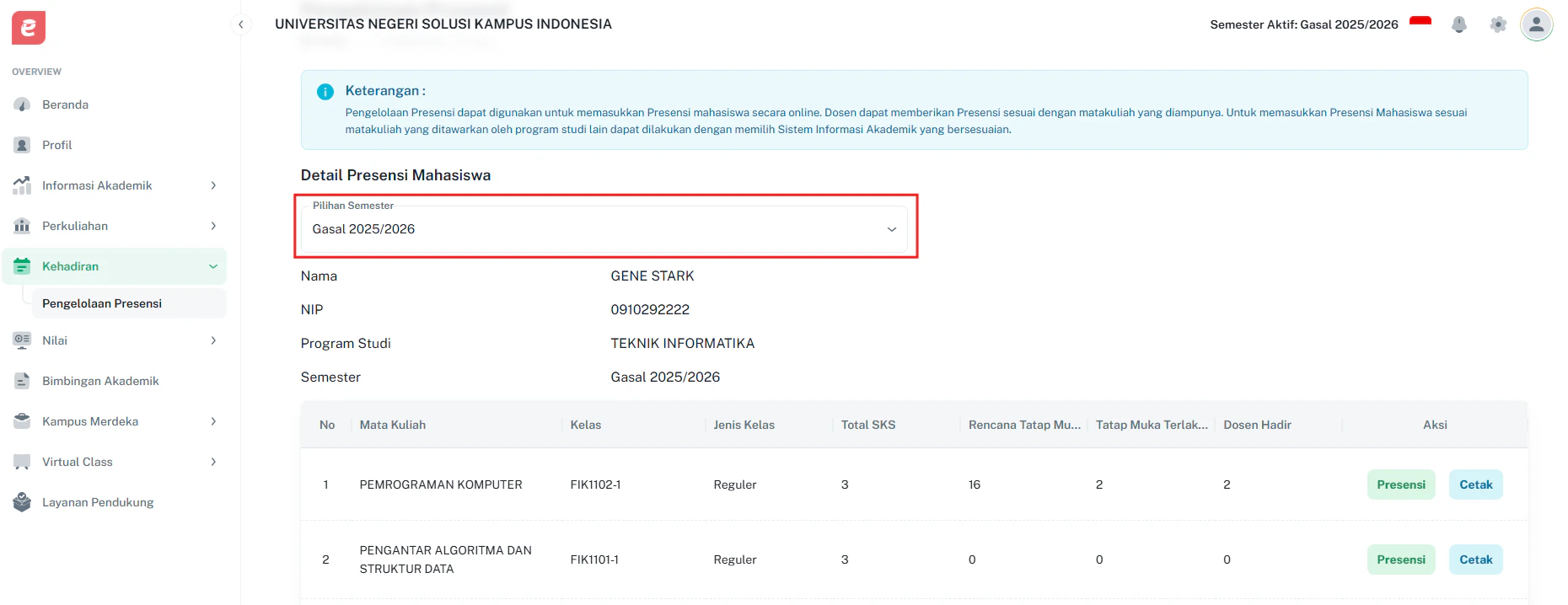
Task: Click Presensi for Pemrograman Komputer
Action: click(x=1401, y=485)
